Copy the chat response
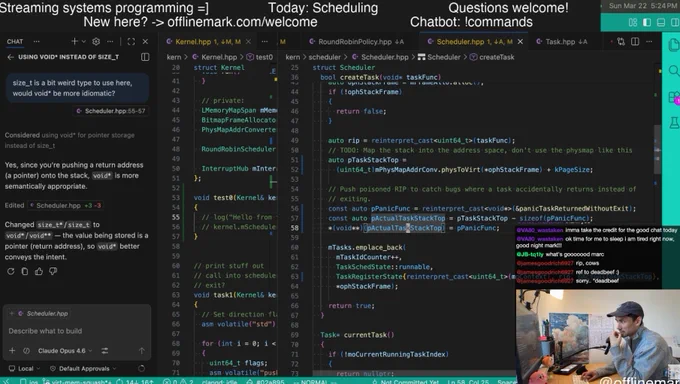 point(25,271)
